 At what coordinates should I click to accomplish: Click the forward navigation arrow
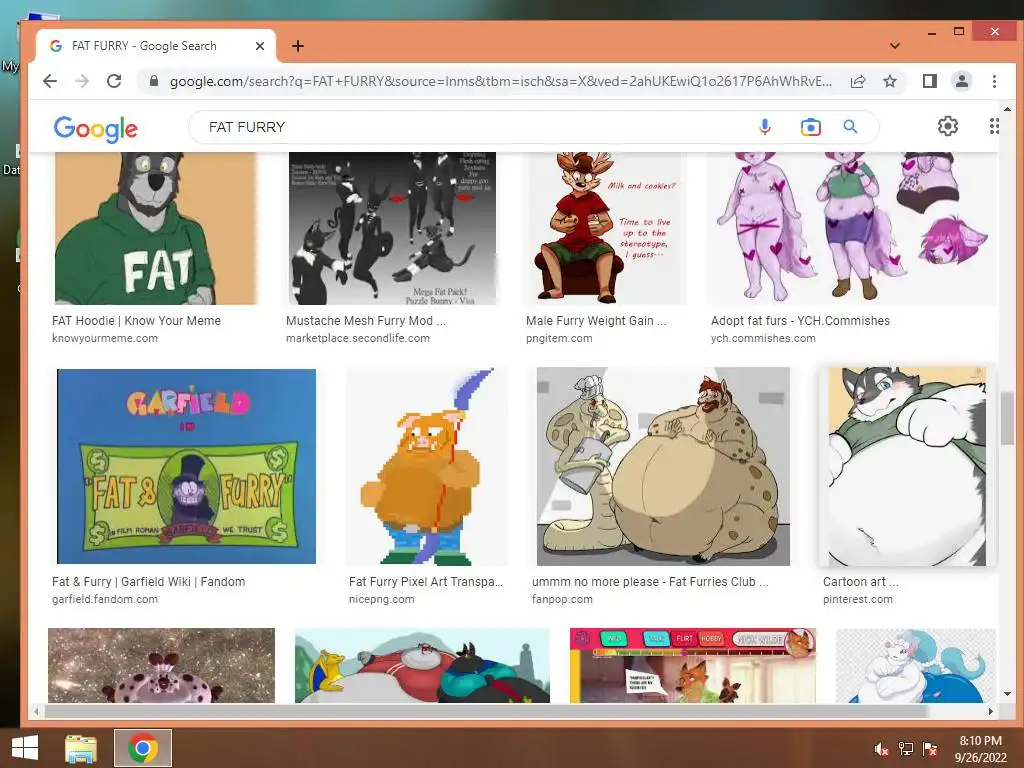(x=82, y=81)
